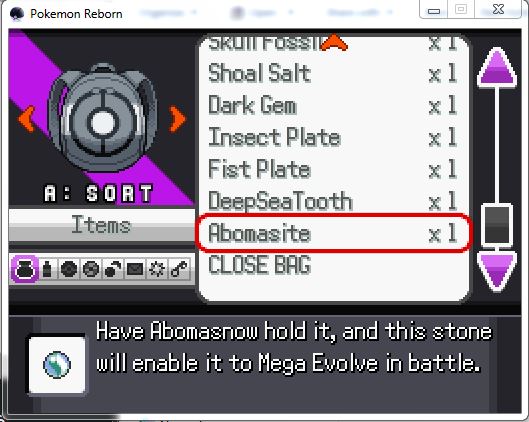Click the dark scrollbar thumb

point(497,225)
